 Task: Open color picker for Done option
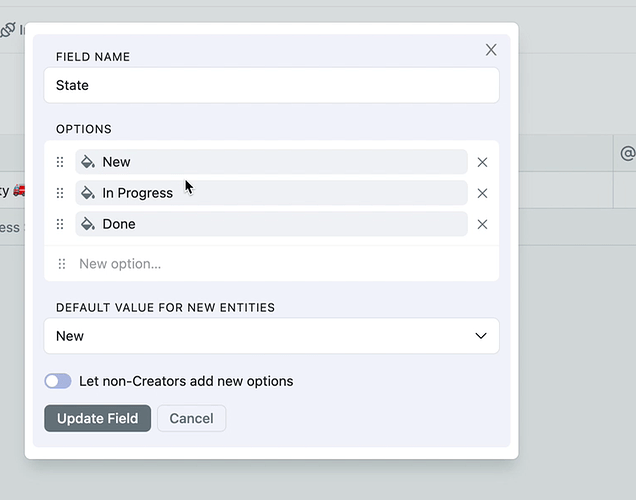click(x=88, y=224)
